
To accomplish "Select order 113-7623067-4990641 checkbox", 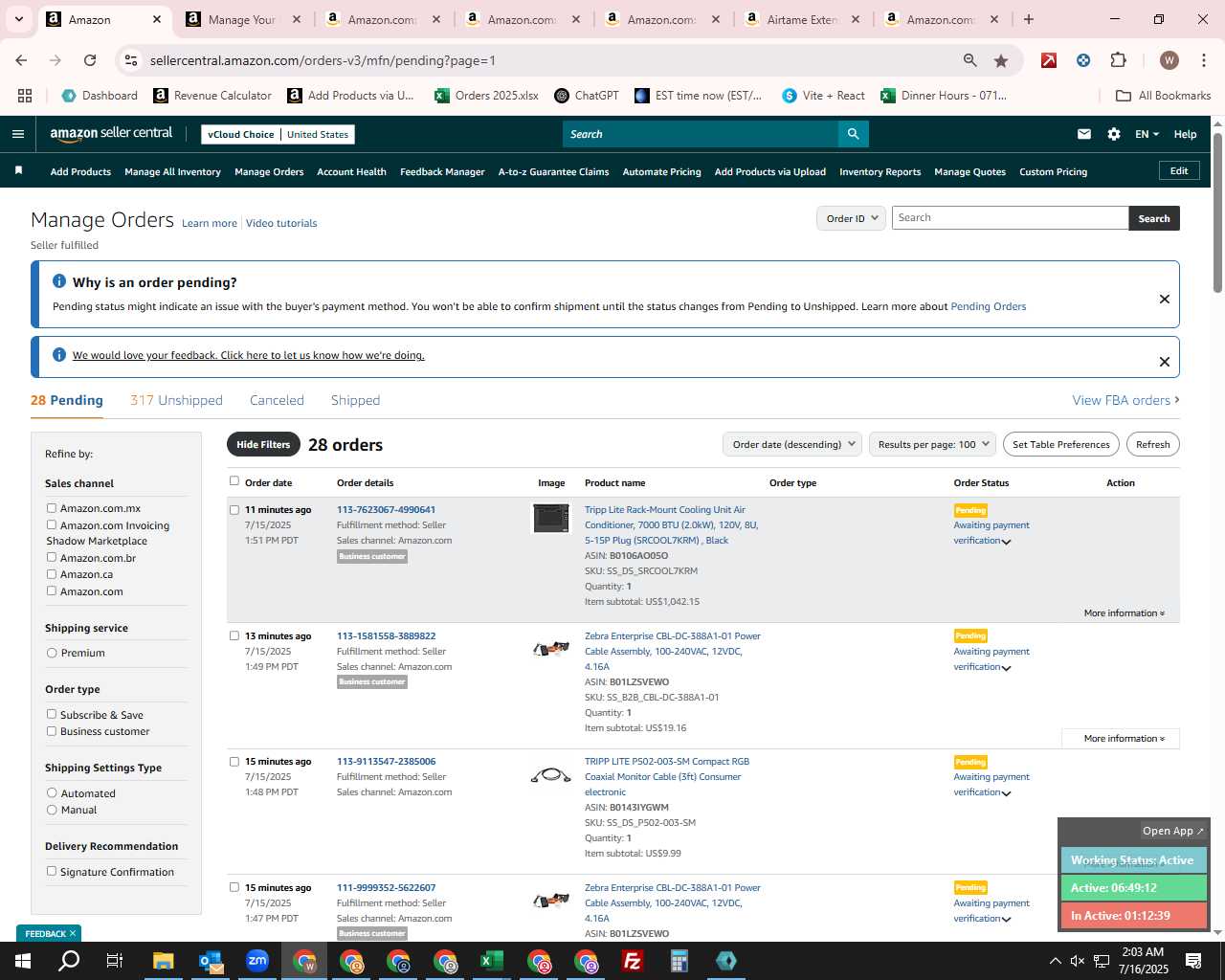I will coord(234,510).
